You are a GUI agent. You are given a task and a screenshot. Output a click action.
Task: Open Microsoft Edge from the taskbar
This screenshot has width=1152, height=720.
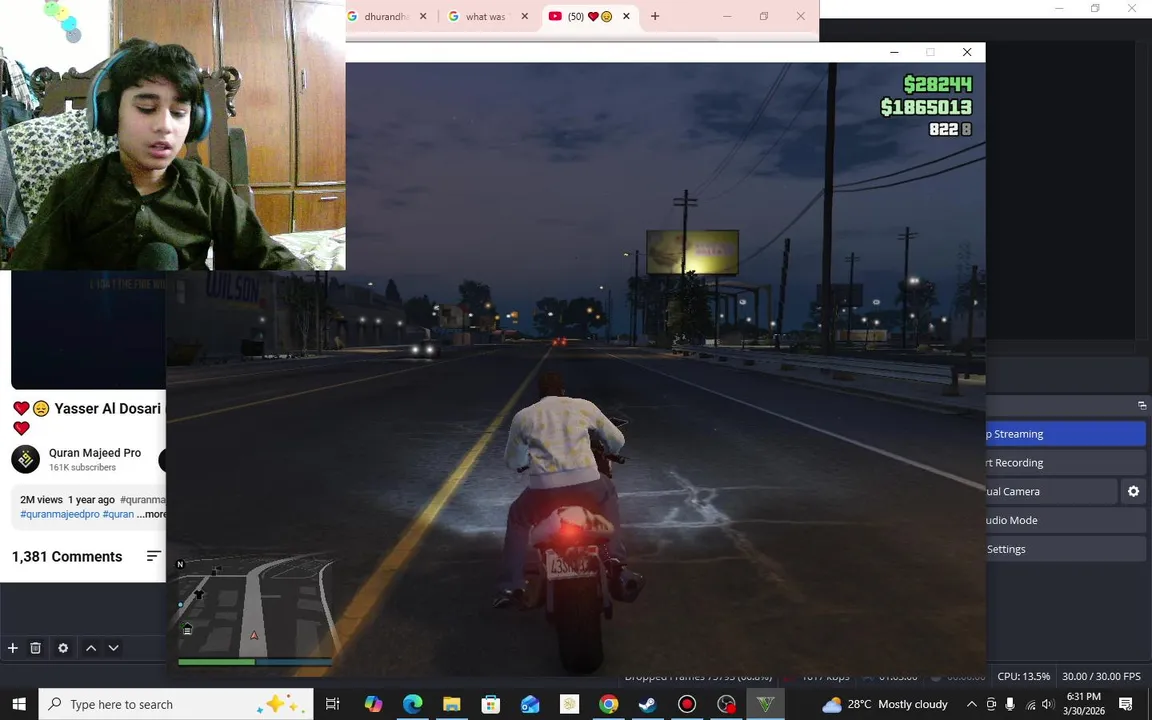[x=412, y=704]
